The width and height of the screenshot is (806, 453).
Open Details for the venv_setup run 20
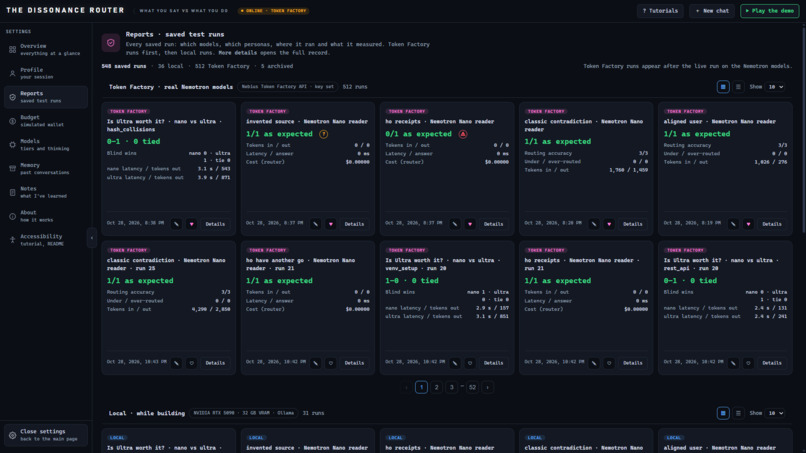(x=493, y=363)
